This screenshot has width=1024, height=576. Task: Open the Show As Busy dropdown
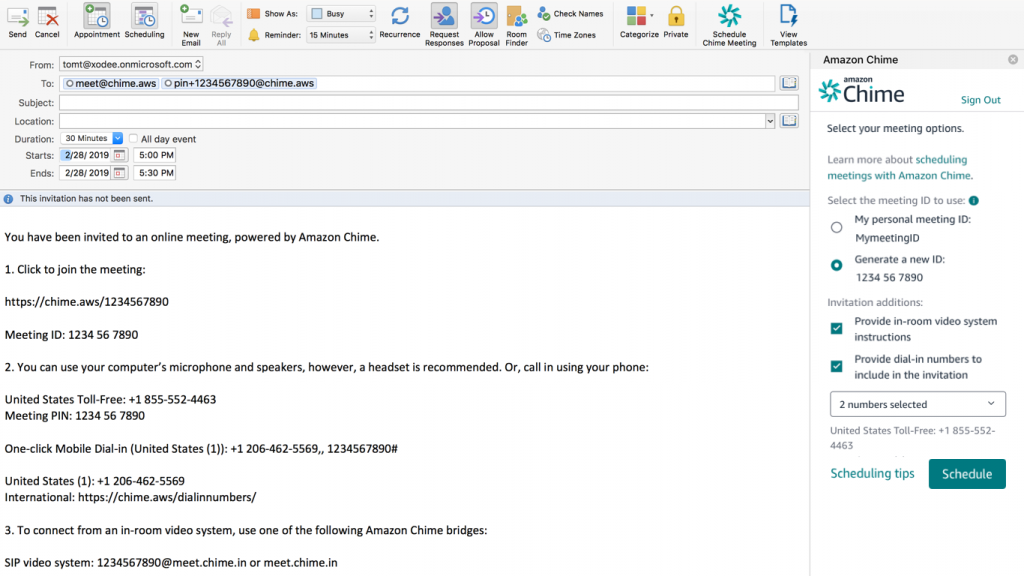click(341, 14)
